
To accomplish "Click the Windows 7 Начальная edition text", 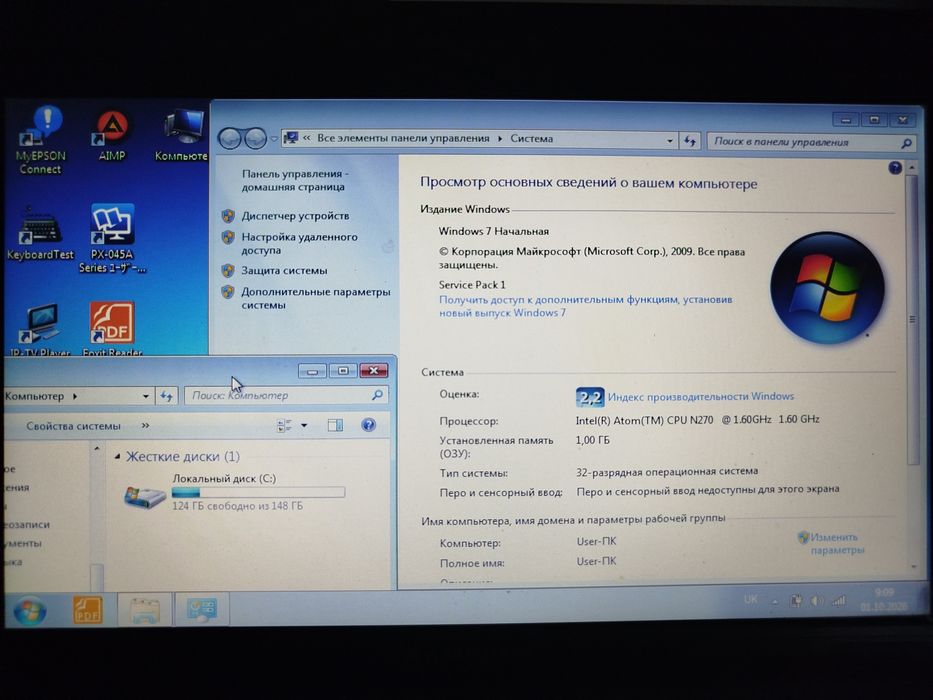I will (494, 231).
